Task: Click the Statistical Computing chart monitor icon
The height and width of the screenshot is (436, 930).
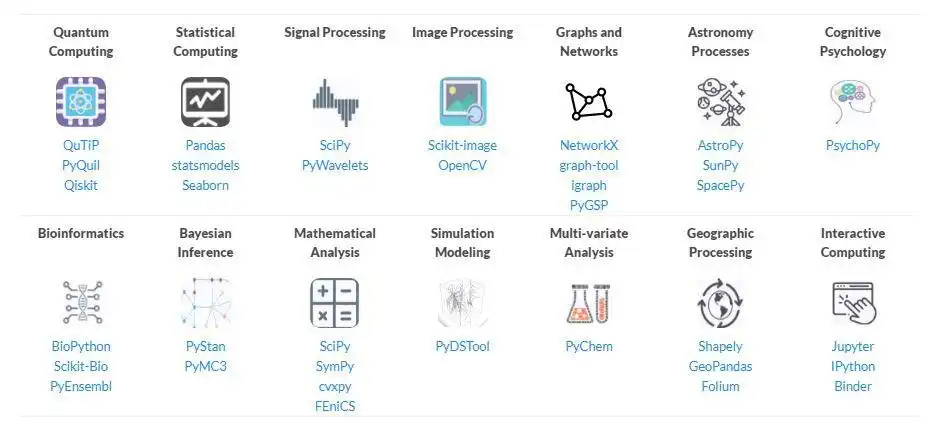Action: tap(206, 102)
